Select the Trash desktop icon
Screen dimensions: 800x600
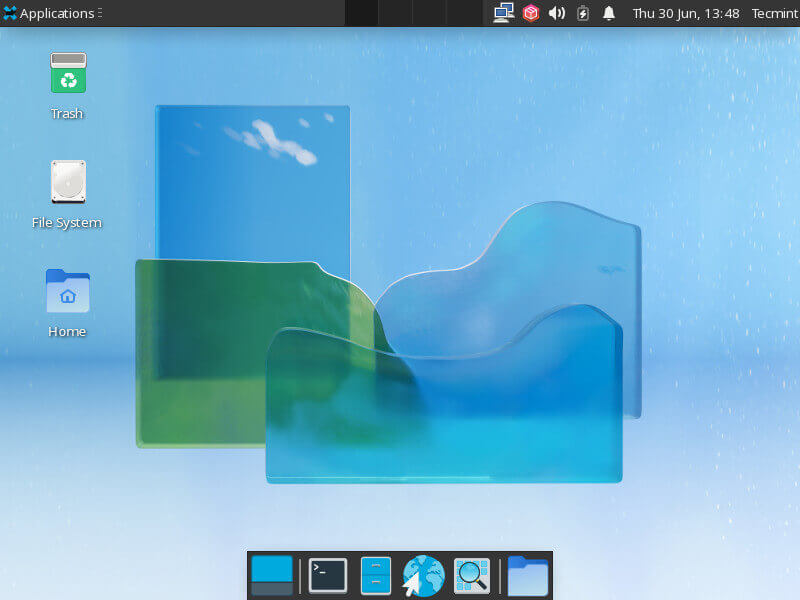pyautogui.click(x=68, y=73)
